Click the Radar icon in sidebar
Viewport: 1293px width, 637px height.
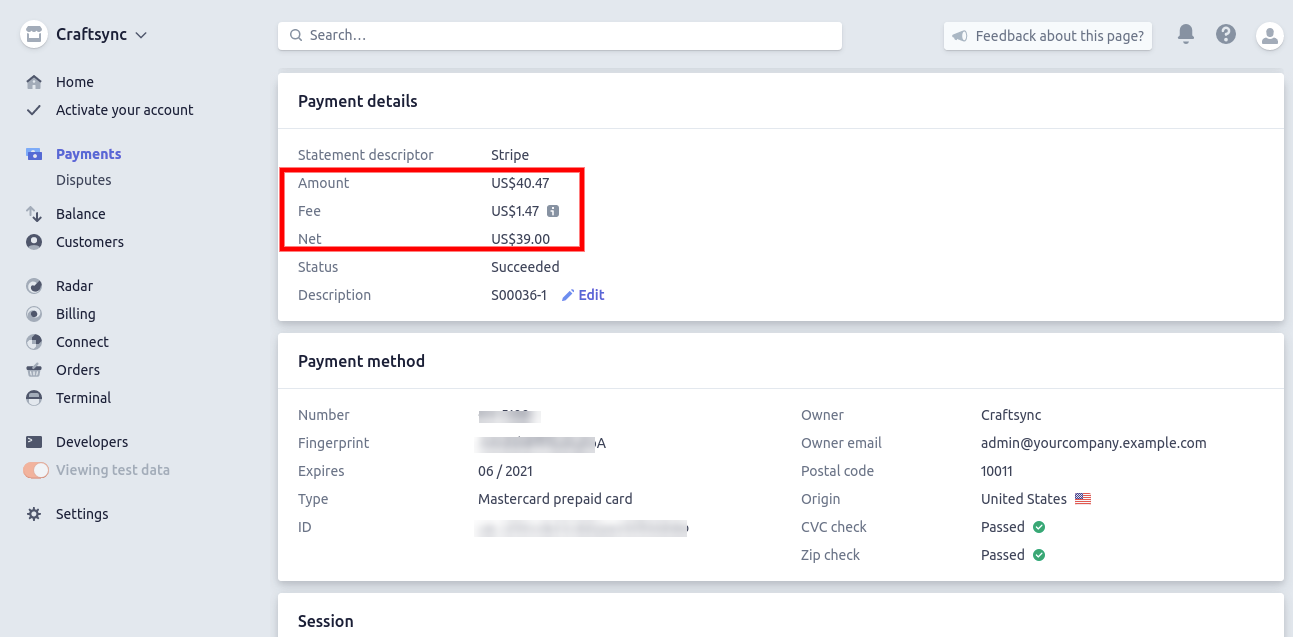coord(34,286)
